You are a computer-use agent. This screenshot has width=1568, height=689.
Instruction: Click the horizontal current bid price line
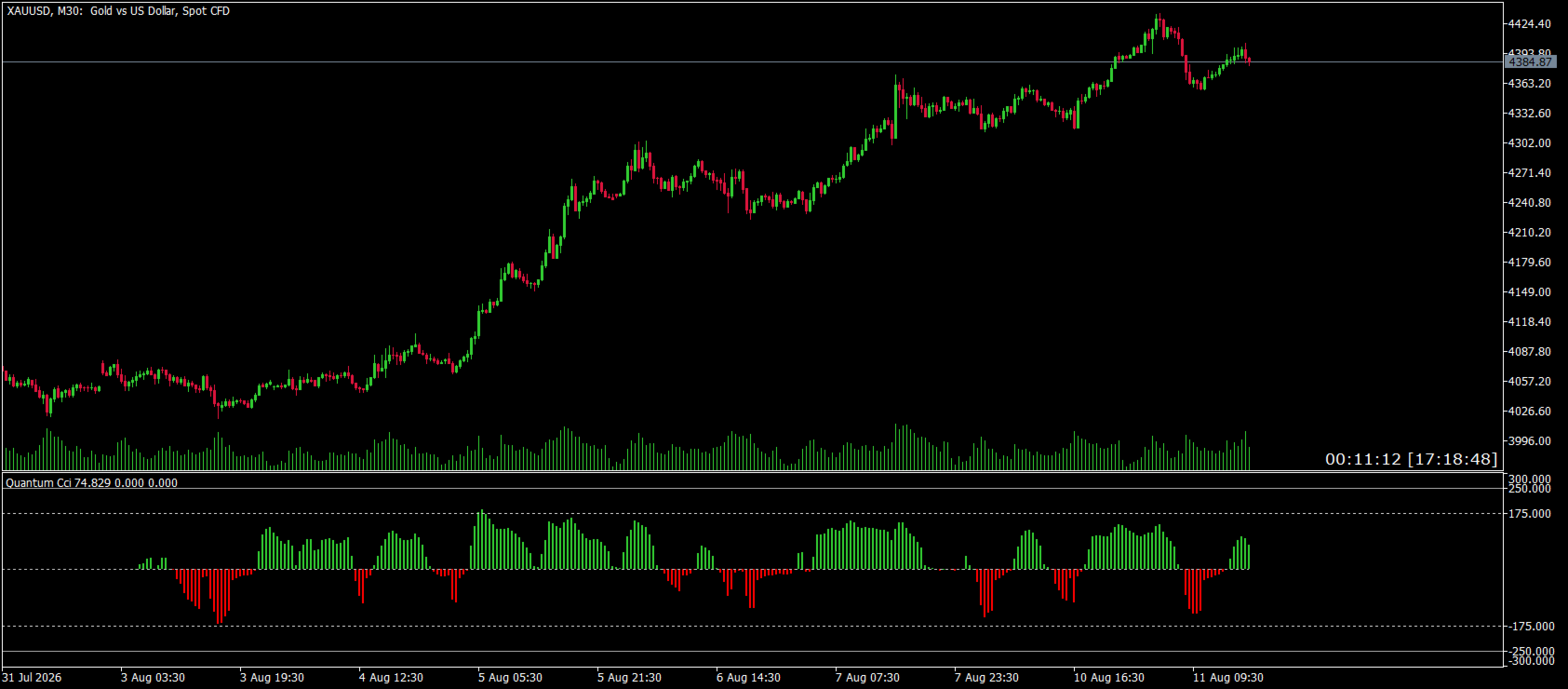click(x=752, y=62)
